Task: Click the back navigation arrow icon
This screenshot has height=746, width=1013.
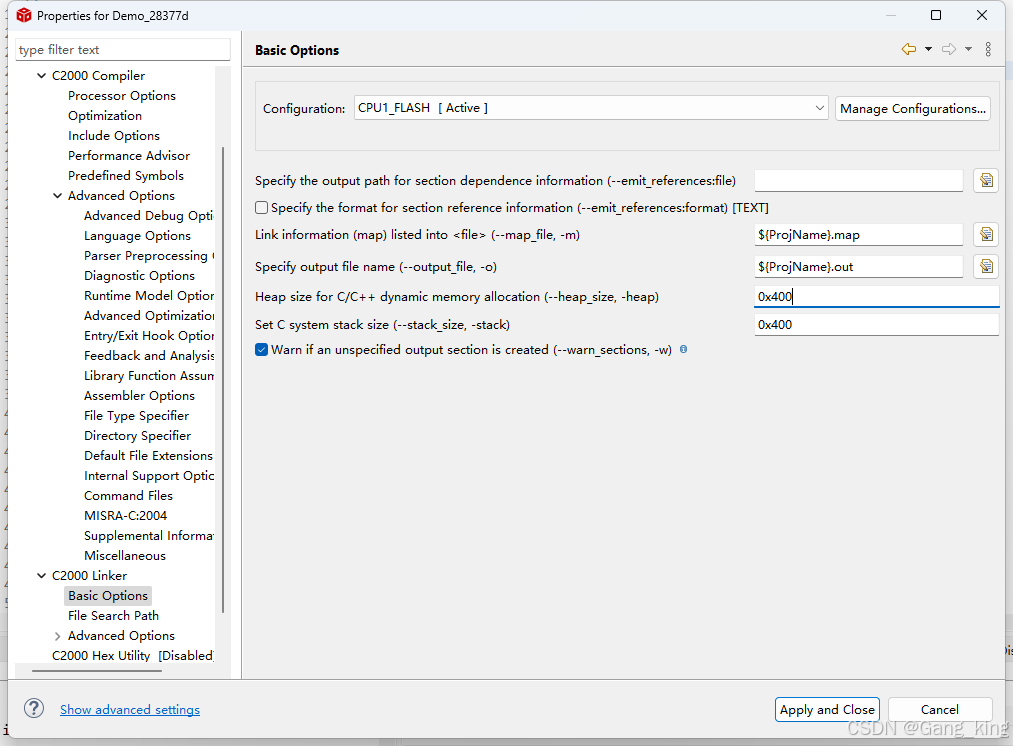Action: (908, 49)
